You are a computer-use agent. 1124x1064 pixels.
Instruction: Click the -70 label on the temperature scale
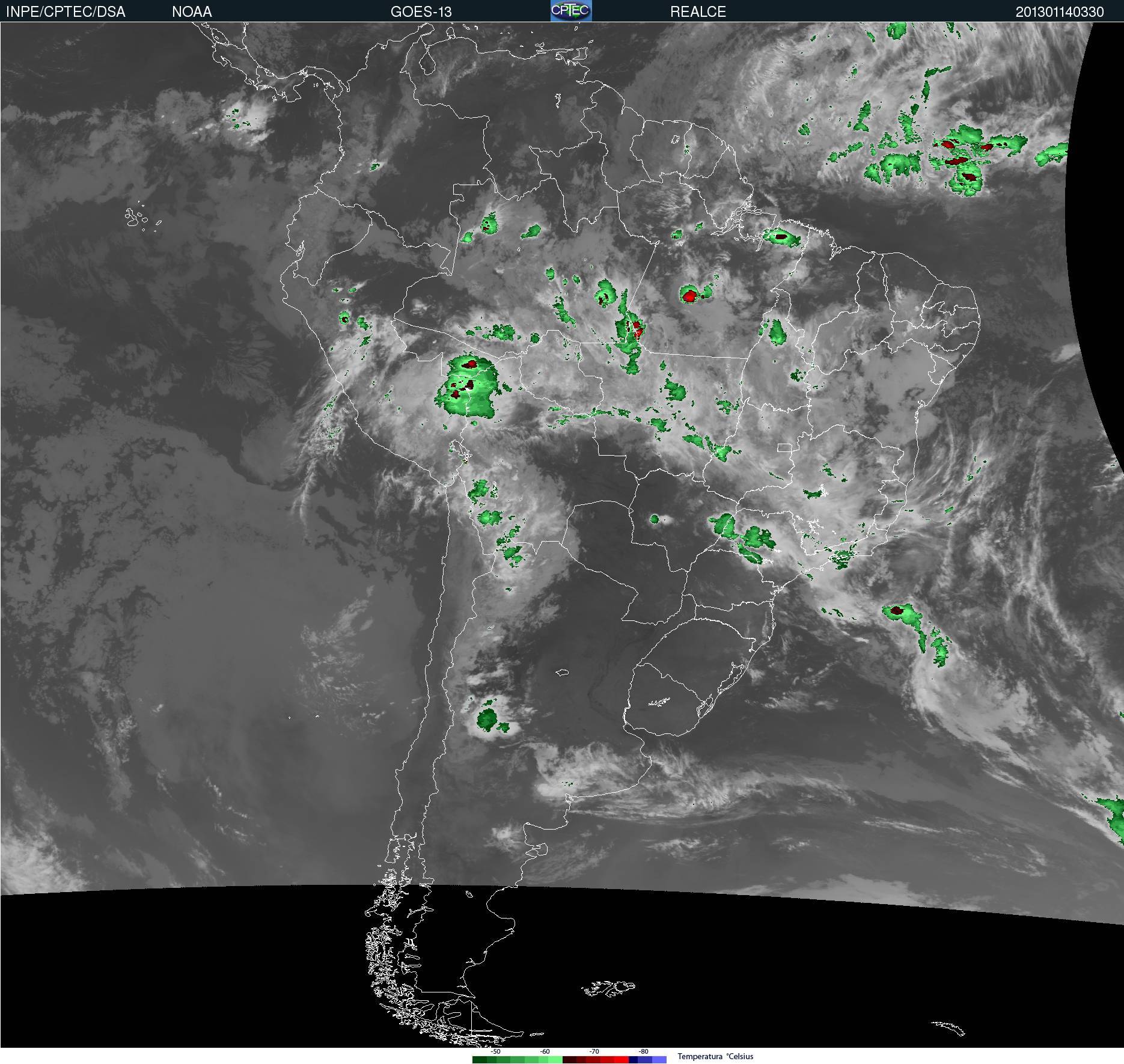pyautogui.click(x=594, y=1051)
